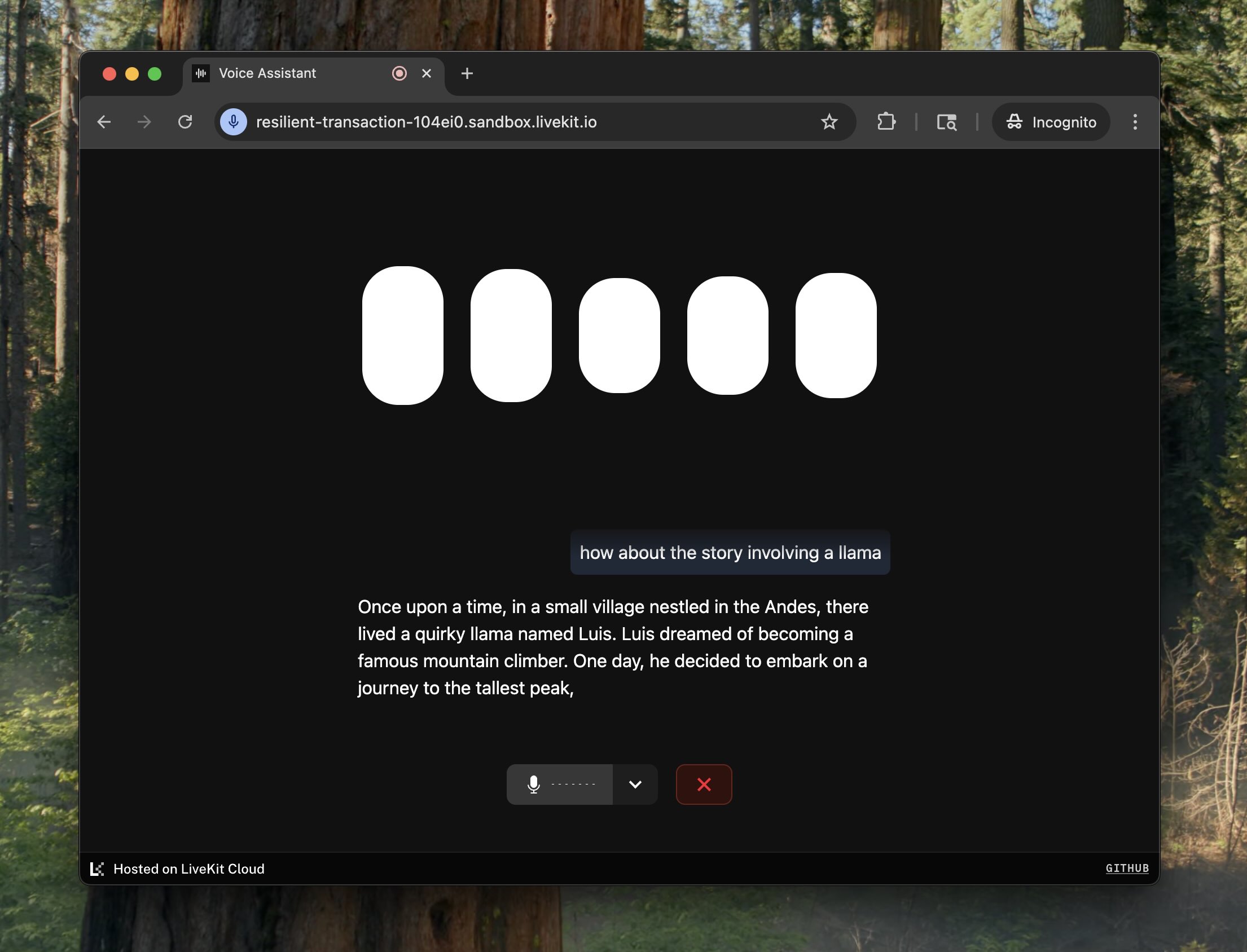1247x952 pixels.
Task: Open the Extensions puzzle icon
Action: click(886, 122)
